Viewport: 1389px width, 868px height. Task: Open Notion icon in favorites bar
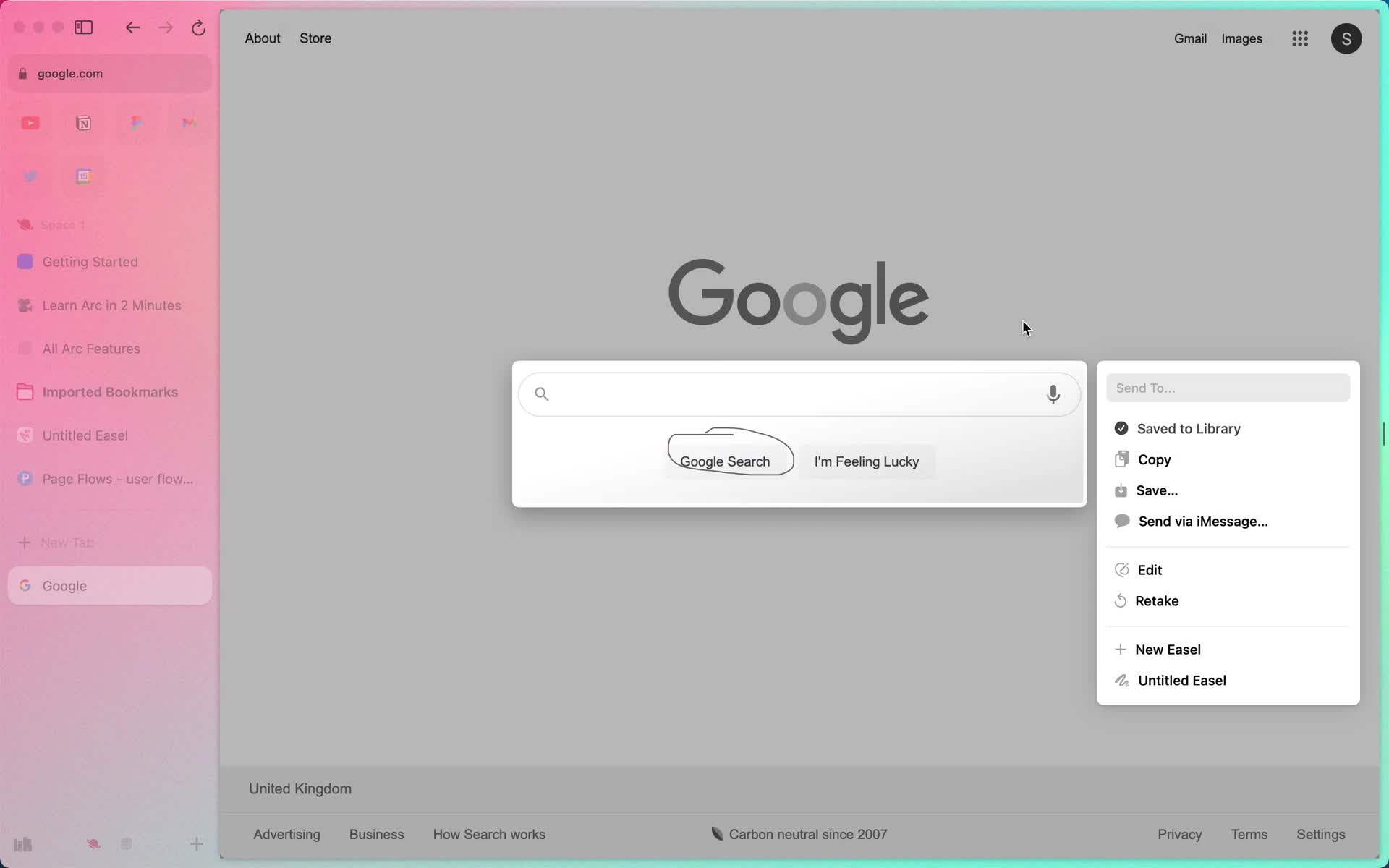[83, 123]
